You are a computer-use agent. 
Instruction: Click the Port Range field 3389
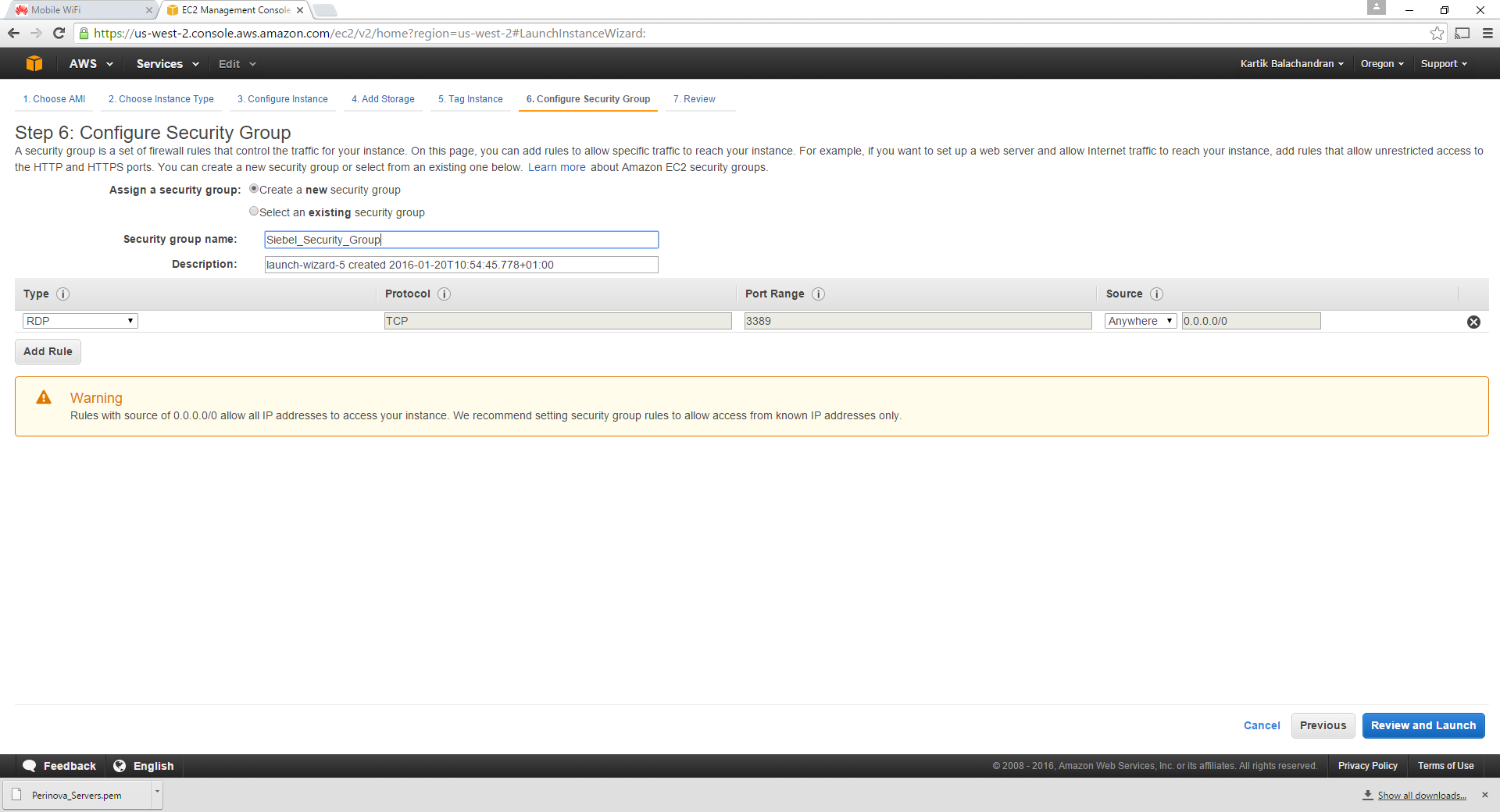pos(918,321)
